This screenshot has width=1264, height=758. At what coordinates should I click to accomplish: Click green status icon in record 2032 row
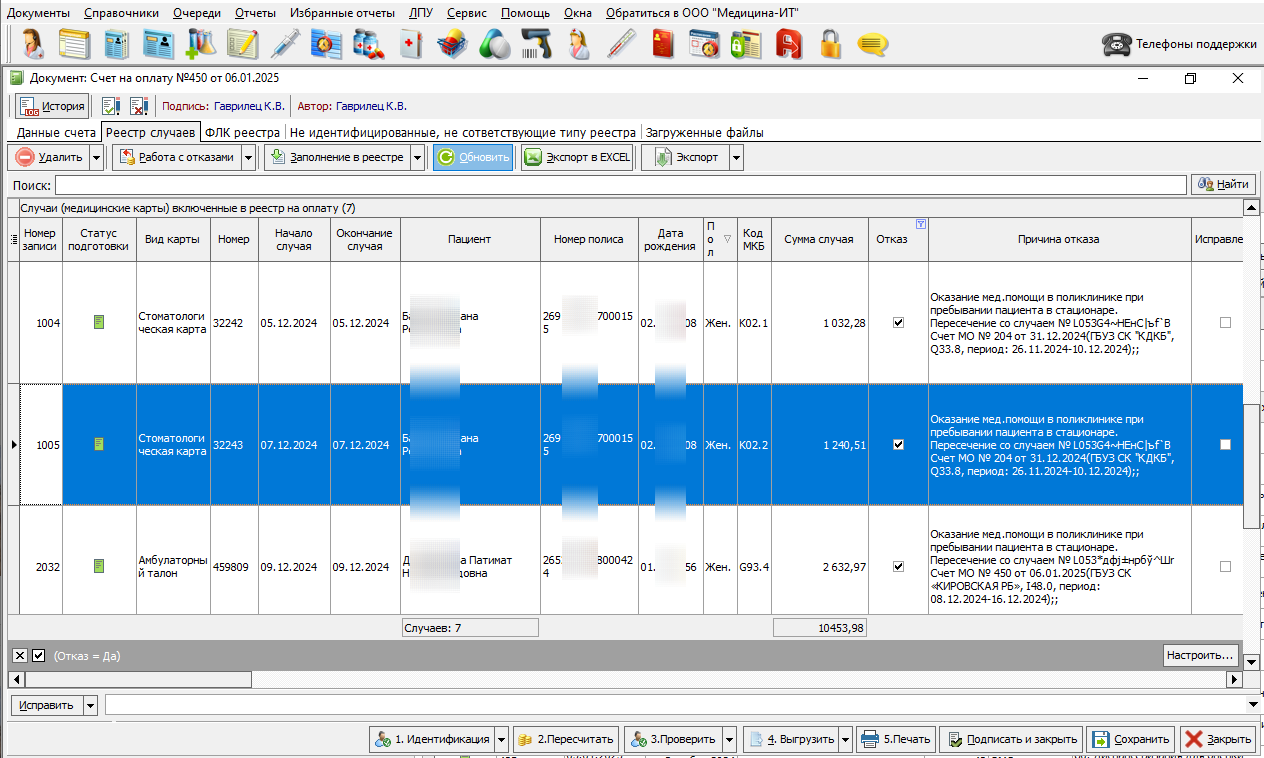click(99, 566)
